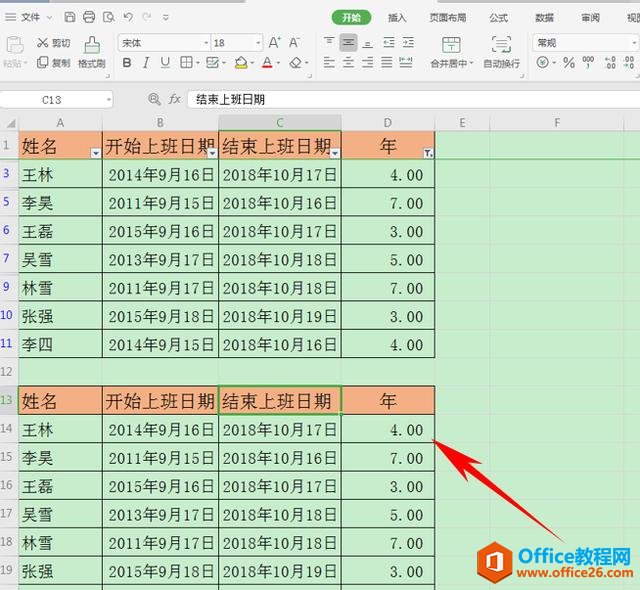Screen dimensions: 640x590
Task: Toggle Bold formatting
Action: (x=127, y=63)
